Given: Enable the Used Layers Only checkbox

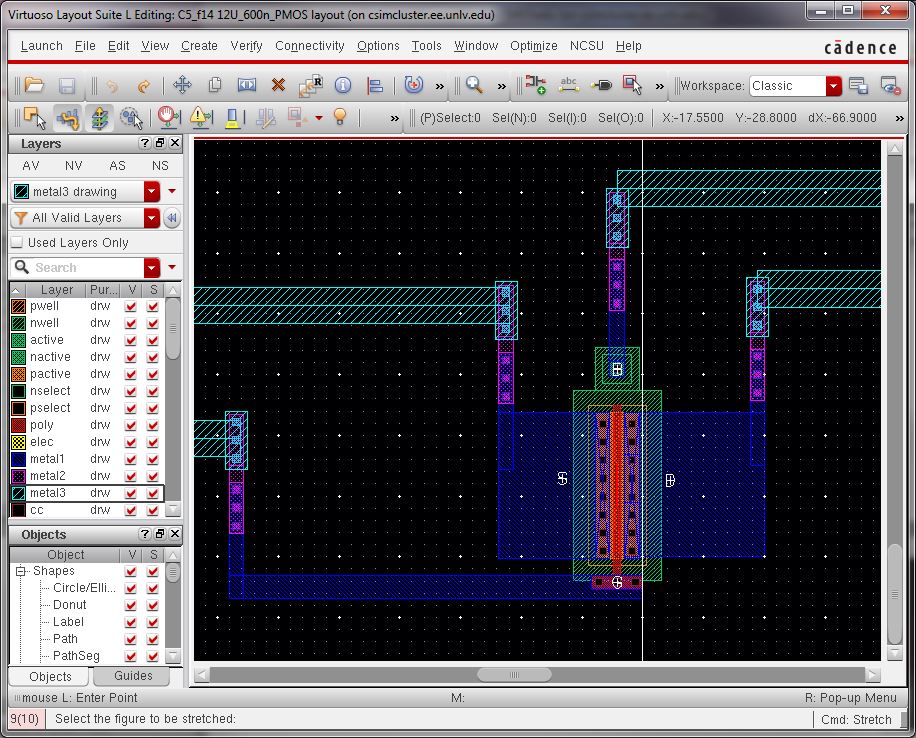Looking at the screenshot, I should point(17,243).
